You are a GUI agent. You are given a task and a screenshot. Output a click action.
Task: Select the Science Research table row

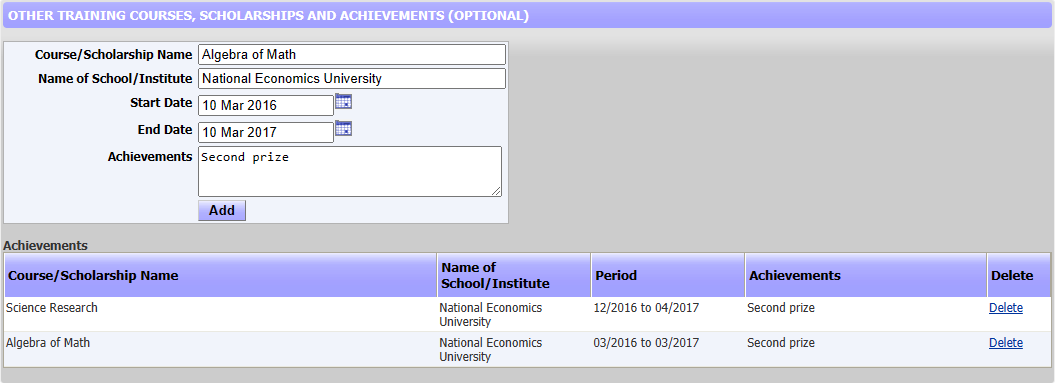[x=527, y=314]
